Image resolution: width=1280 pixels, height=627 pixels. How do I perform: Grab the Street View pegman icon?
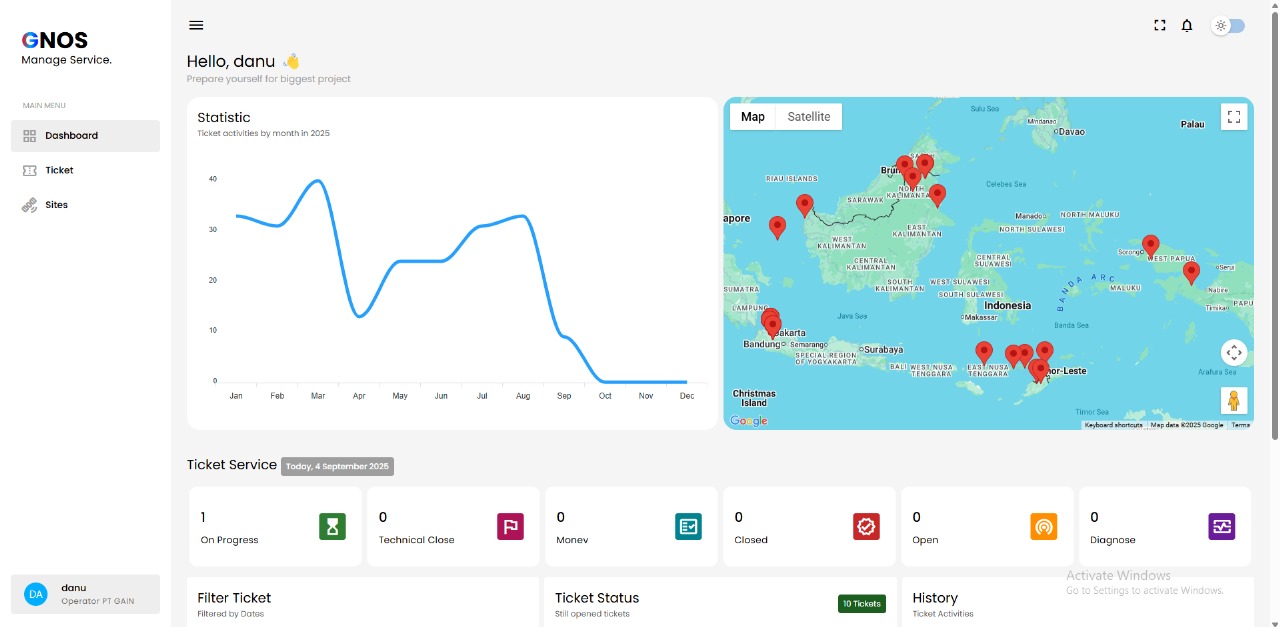click(1234, 400)
